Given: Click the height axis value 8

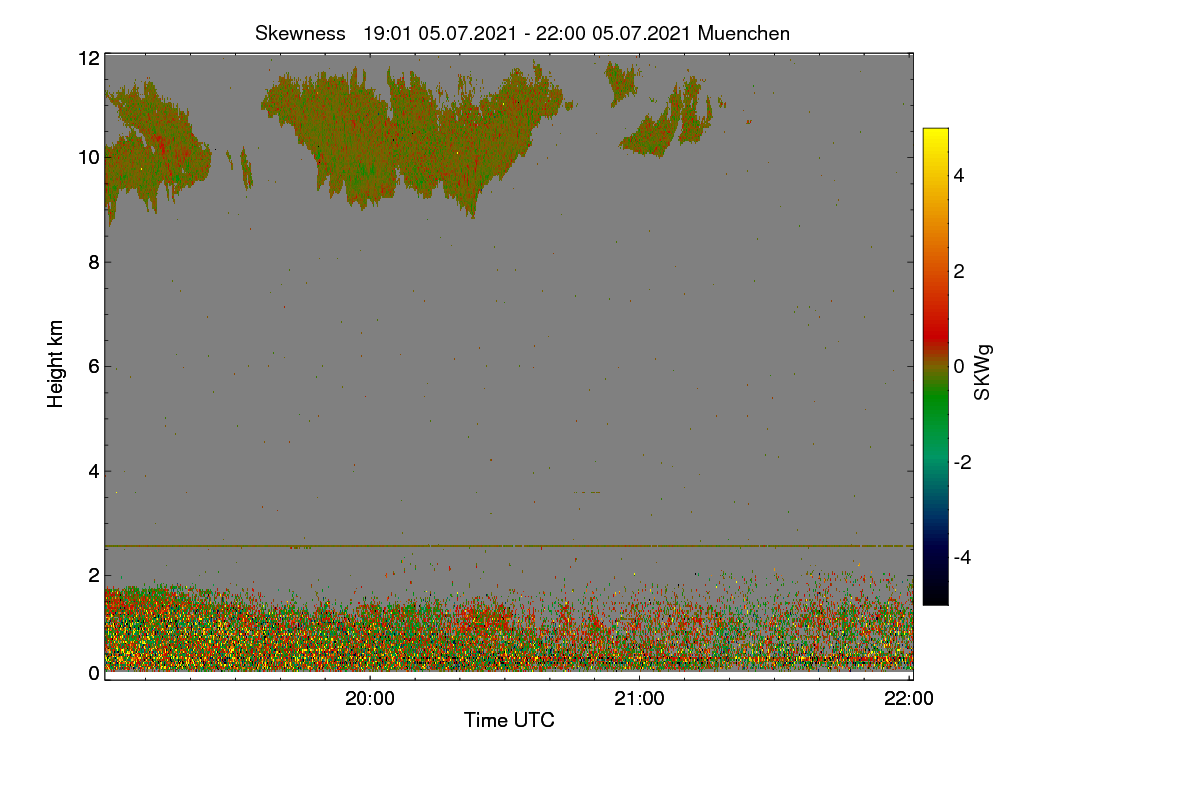Looking at the screenshot, I should tap(93, 262).
